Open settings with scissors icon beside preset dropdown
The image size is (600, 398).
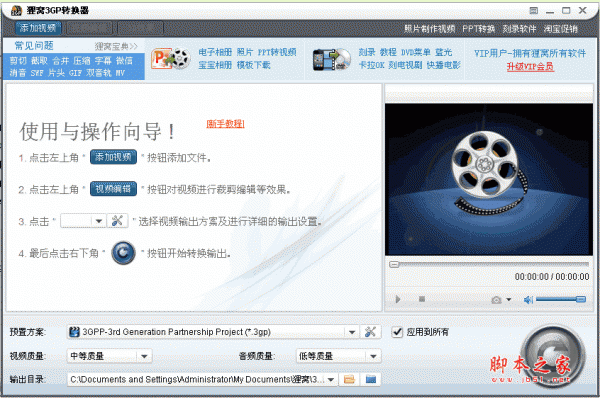(x=370, y=332)
